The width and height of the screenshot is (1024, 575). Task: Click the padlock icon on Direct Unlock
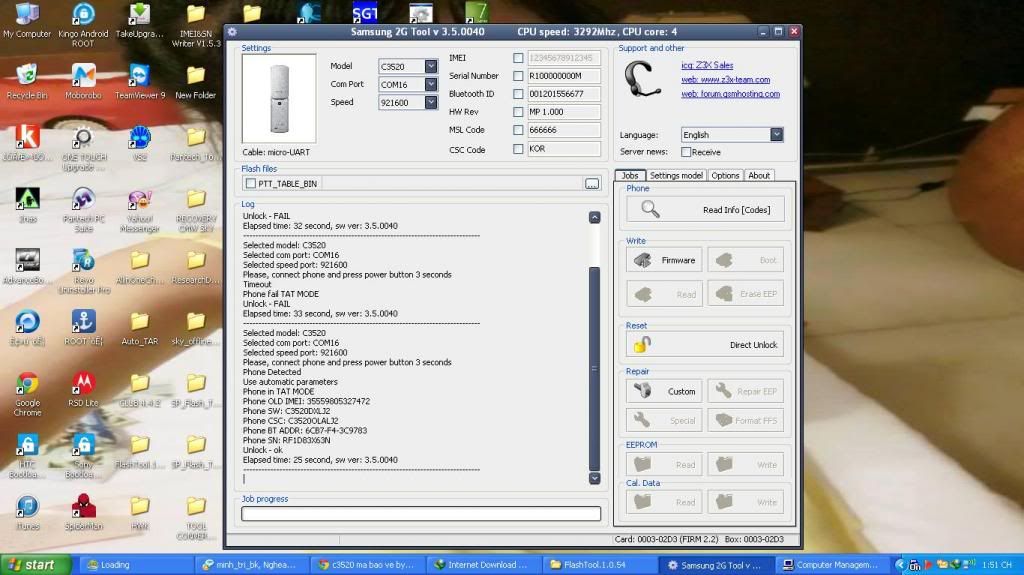[642, 344]
